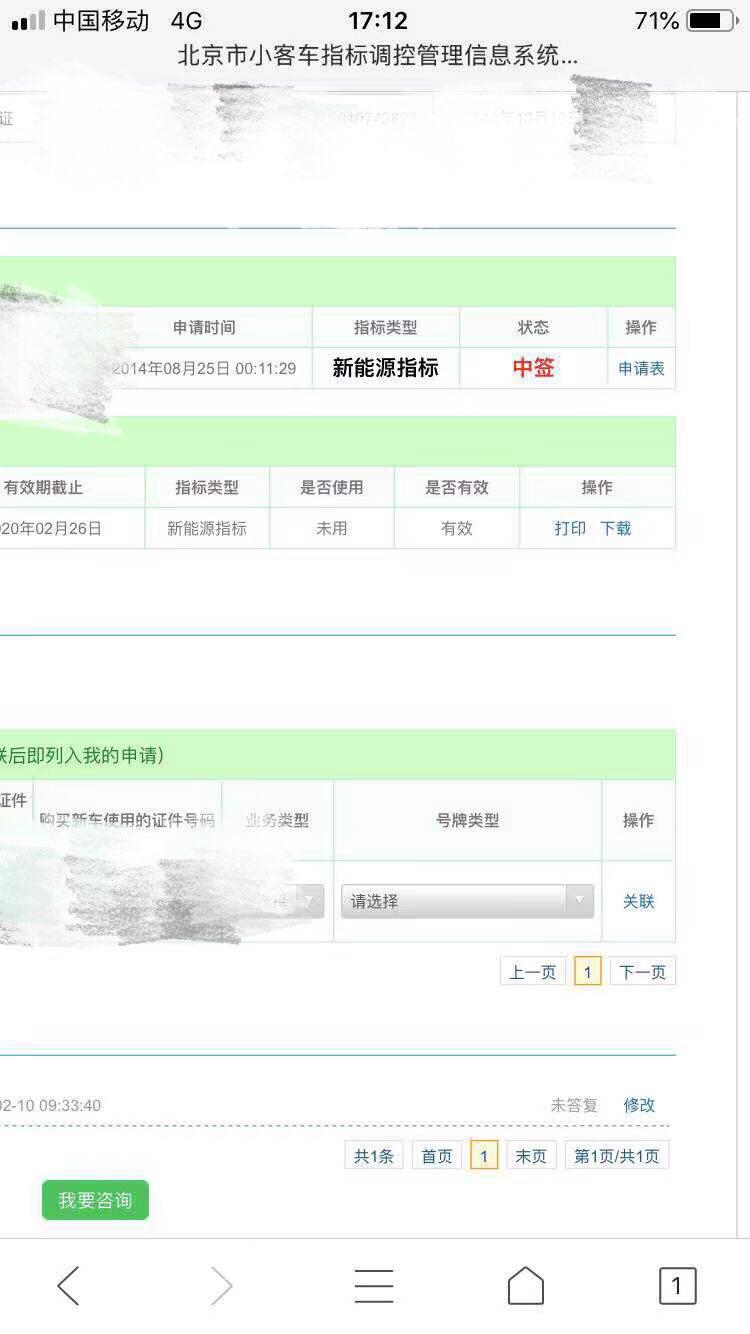
Task: Click the 号牌类型 column header
Action: coord(468,821)
